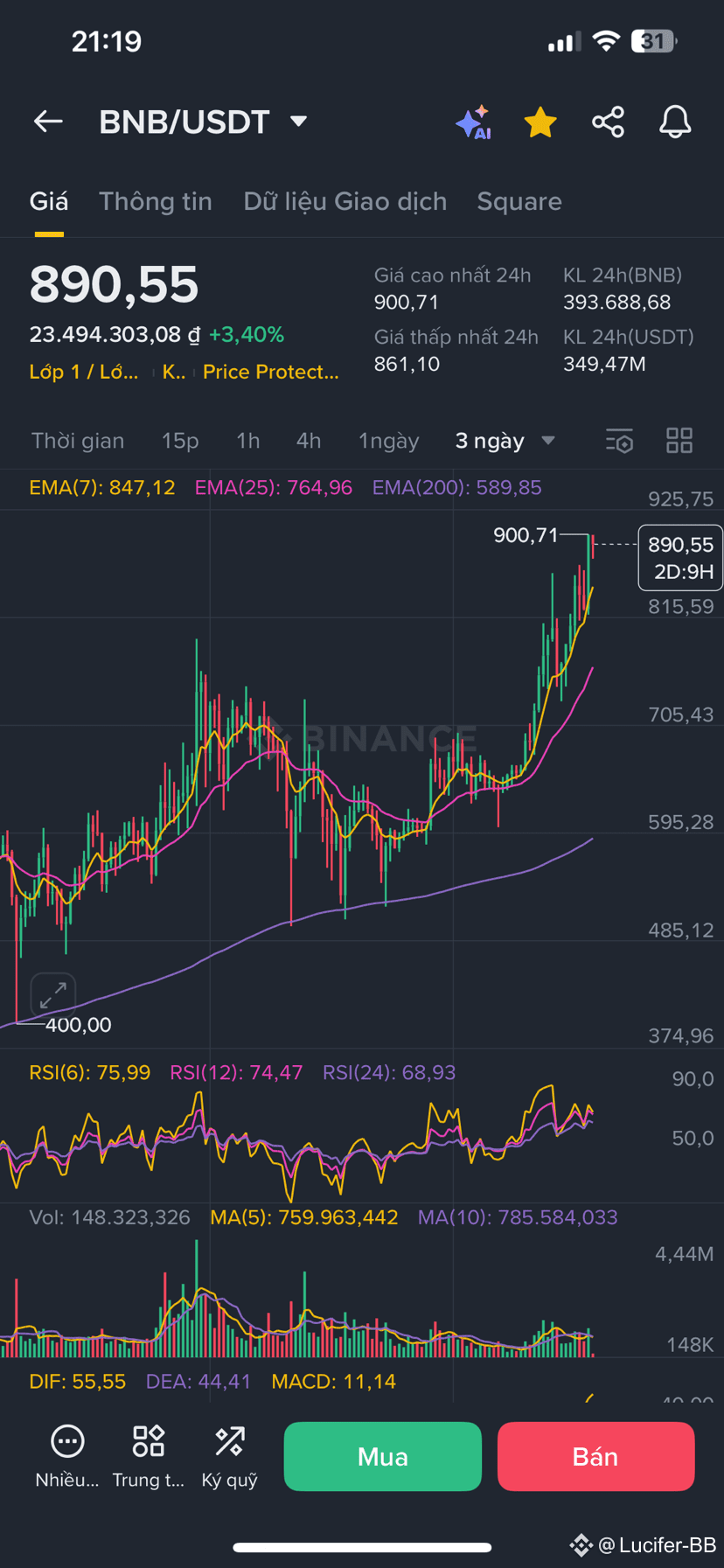The image size is (724, 1568).
Task: Tap the MACD: 11,14 label
Action: 334,1382
